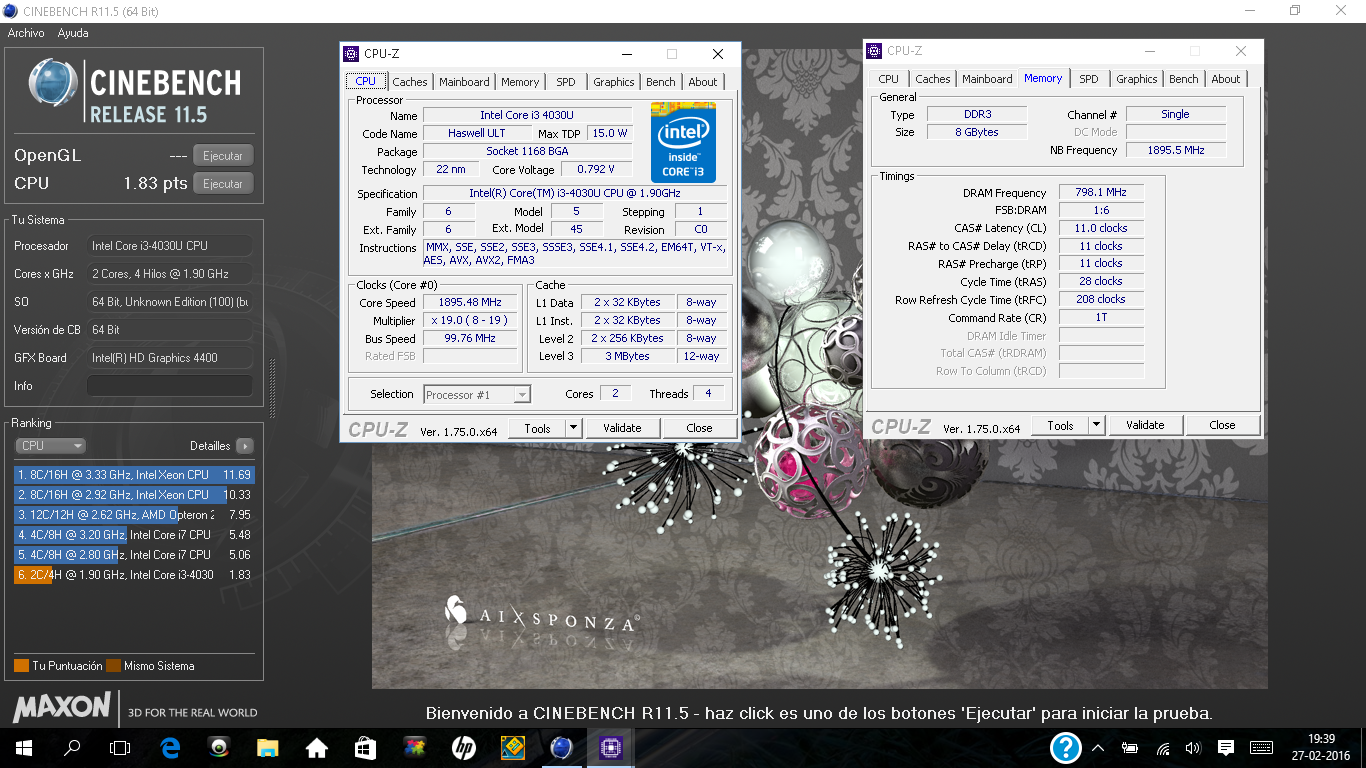This screenshot has width=1366, height=768.
Task: Click Tools button in left CPU-Z window
Action: 537,428
